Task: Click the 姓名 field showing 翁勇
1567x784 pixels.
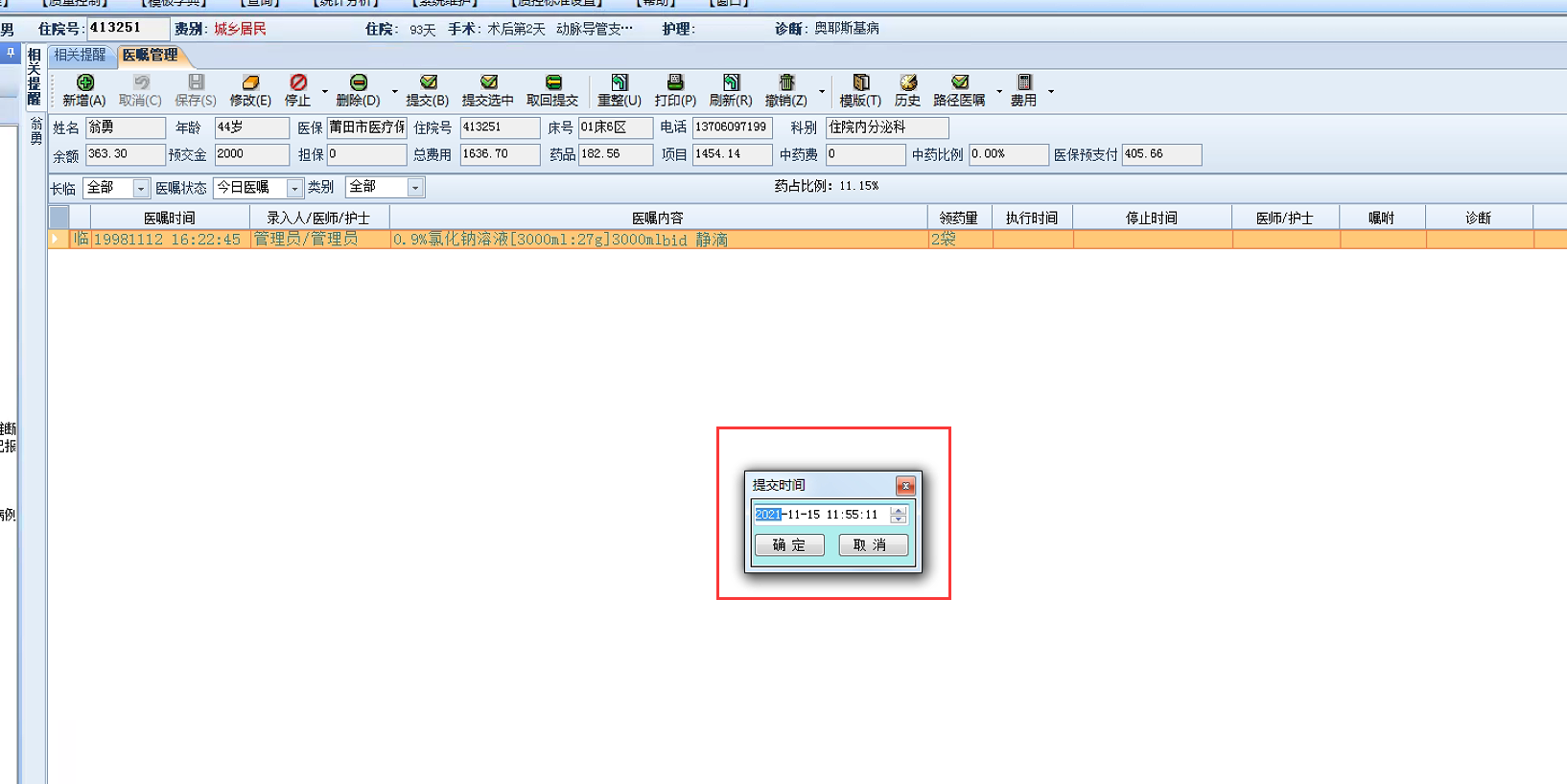Action: [126, 127]
